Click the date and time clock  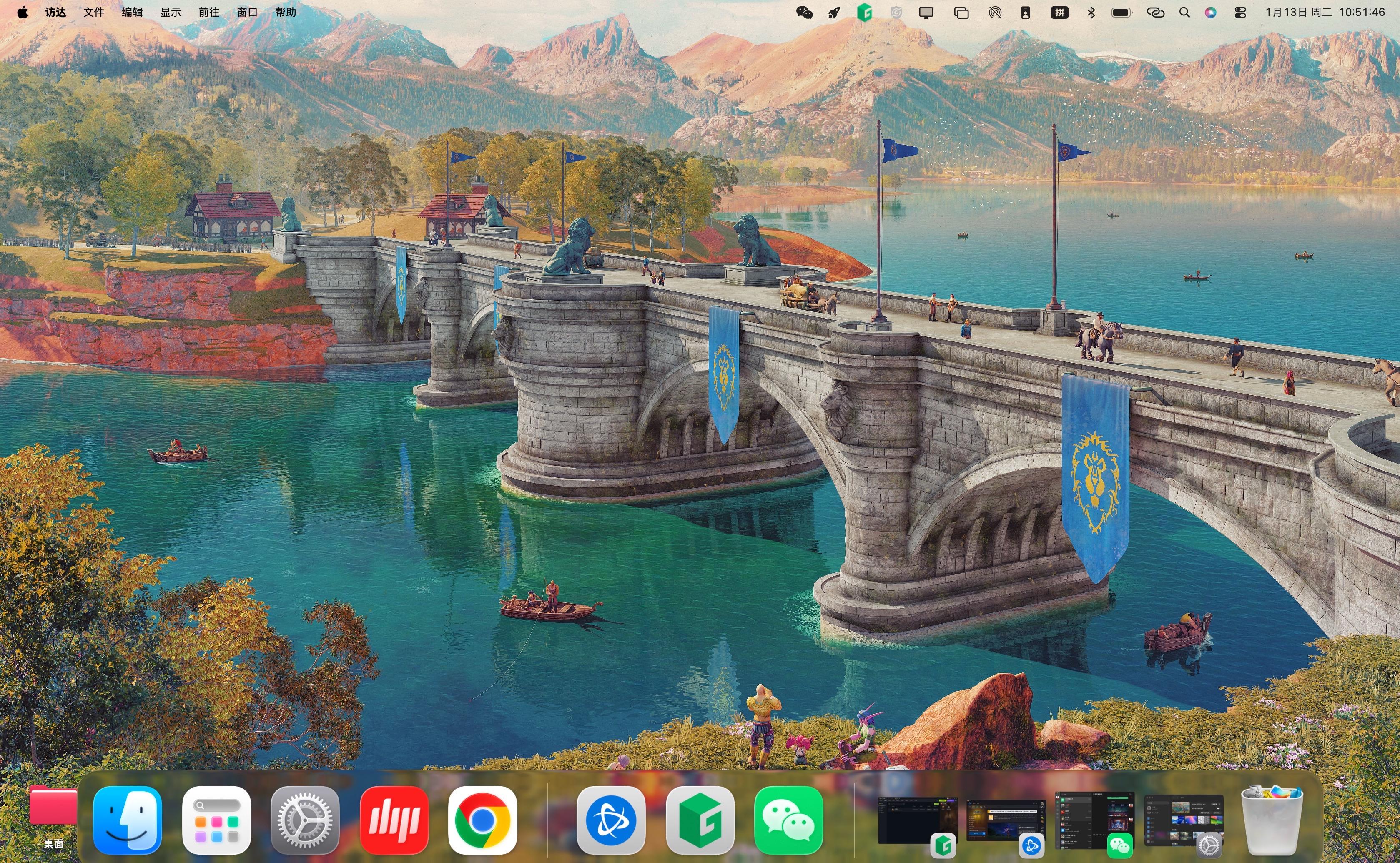1325,13
